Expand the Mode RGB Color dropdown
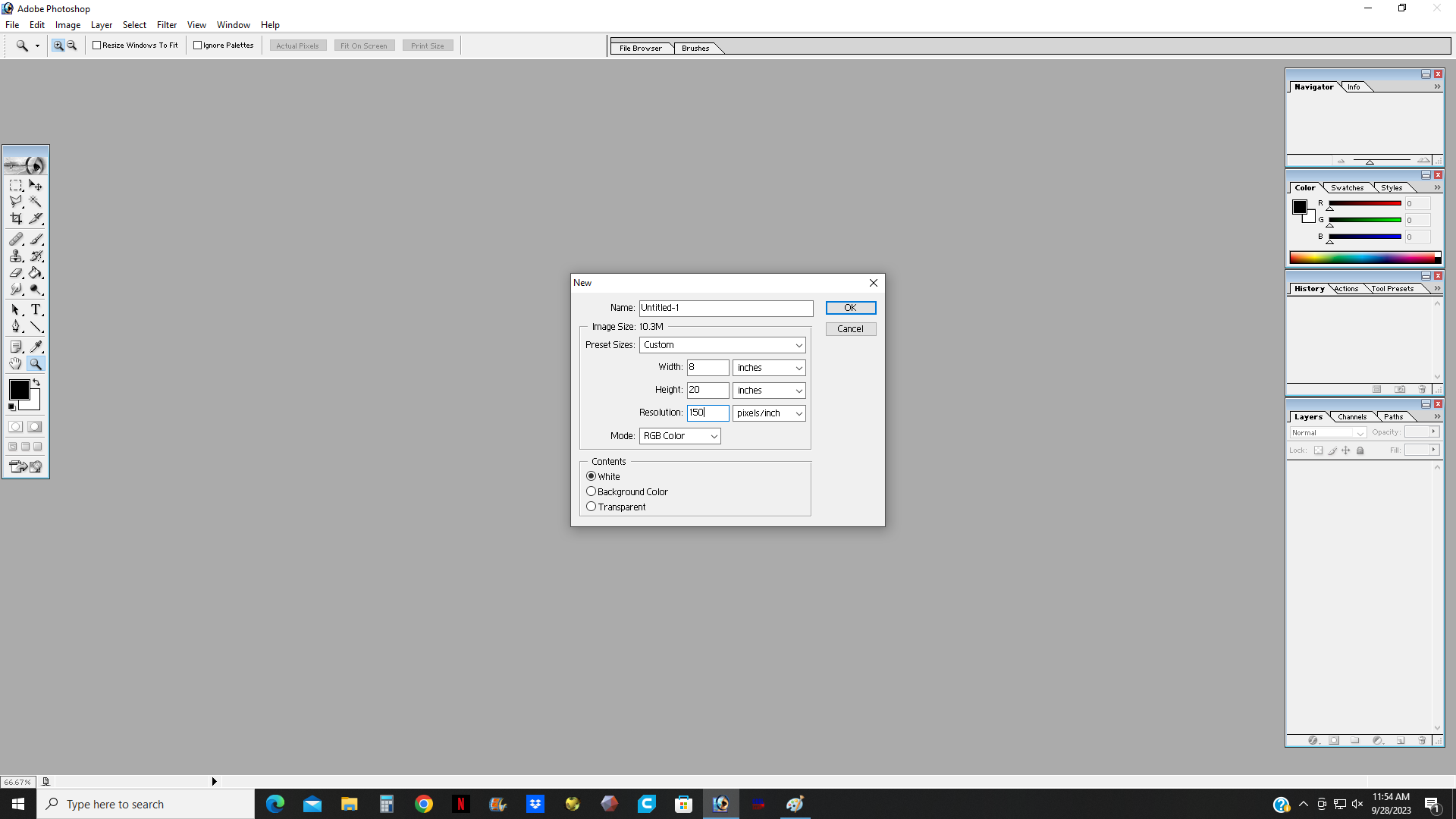The image size is (1456, 819). click(x=679, y=436)
